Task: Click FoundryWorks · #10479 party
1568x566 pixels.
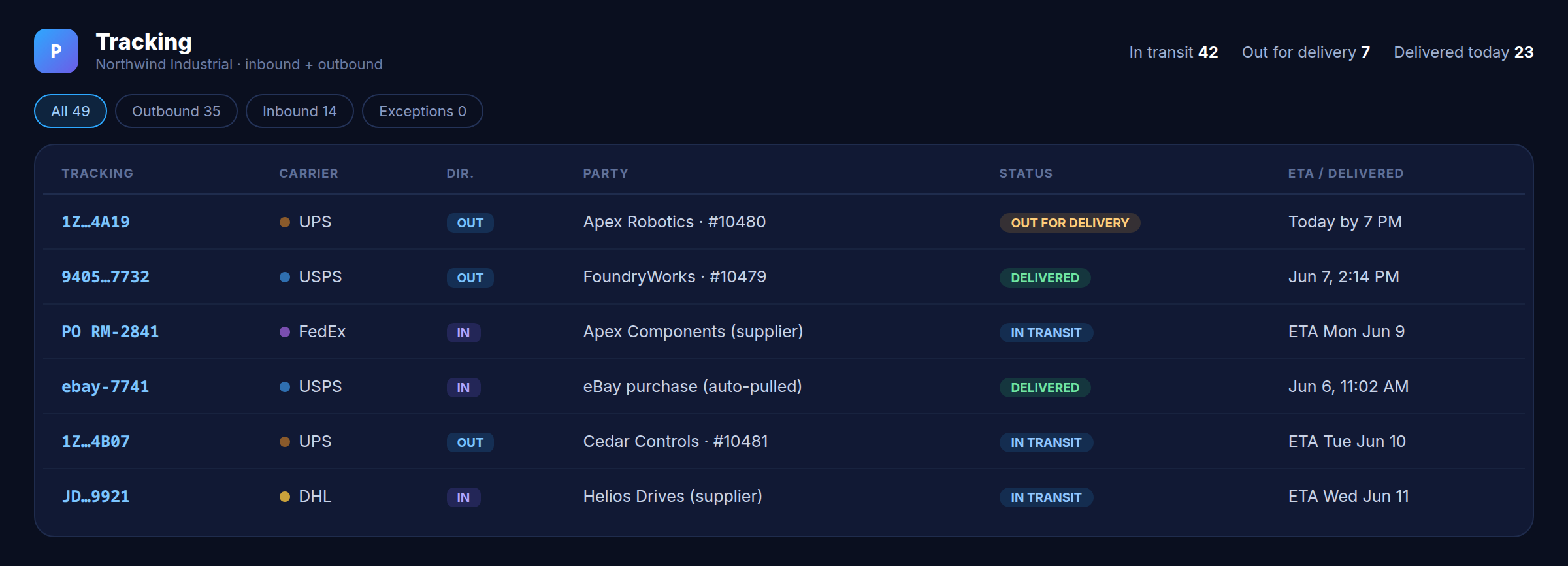Action: point(675,277)
